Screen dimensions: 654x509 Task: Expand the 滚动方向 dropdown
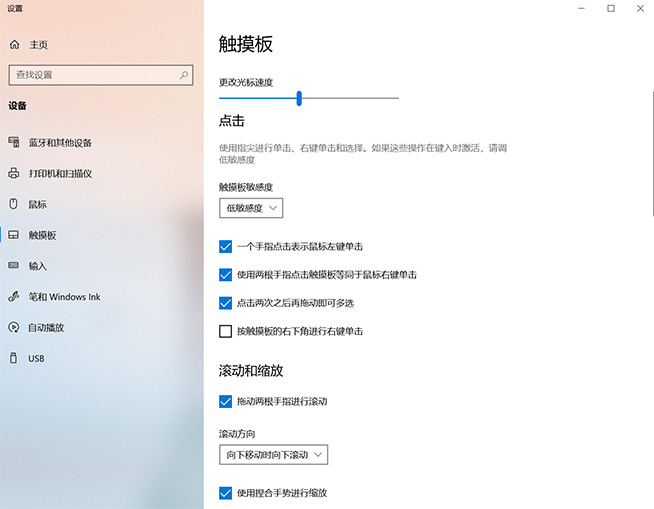pos(273,455)
